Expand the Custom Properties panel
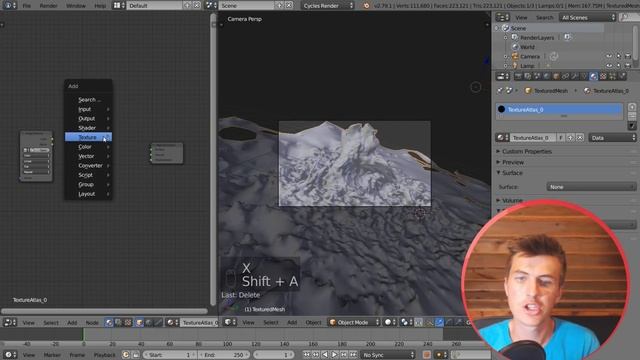The image size is (640, 360). [x=527, y=151]
